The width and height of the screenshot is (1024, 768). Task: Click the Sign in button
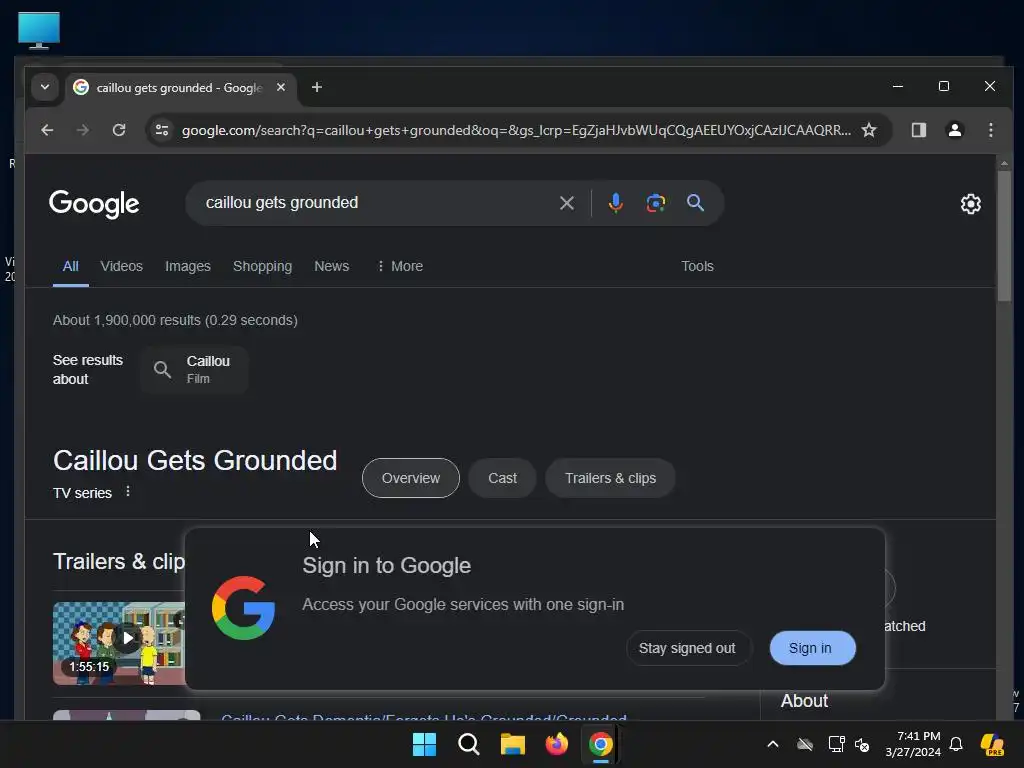click(x=810, y=648)
